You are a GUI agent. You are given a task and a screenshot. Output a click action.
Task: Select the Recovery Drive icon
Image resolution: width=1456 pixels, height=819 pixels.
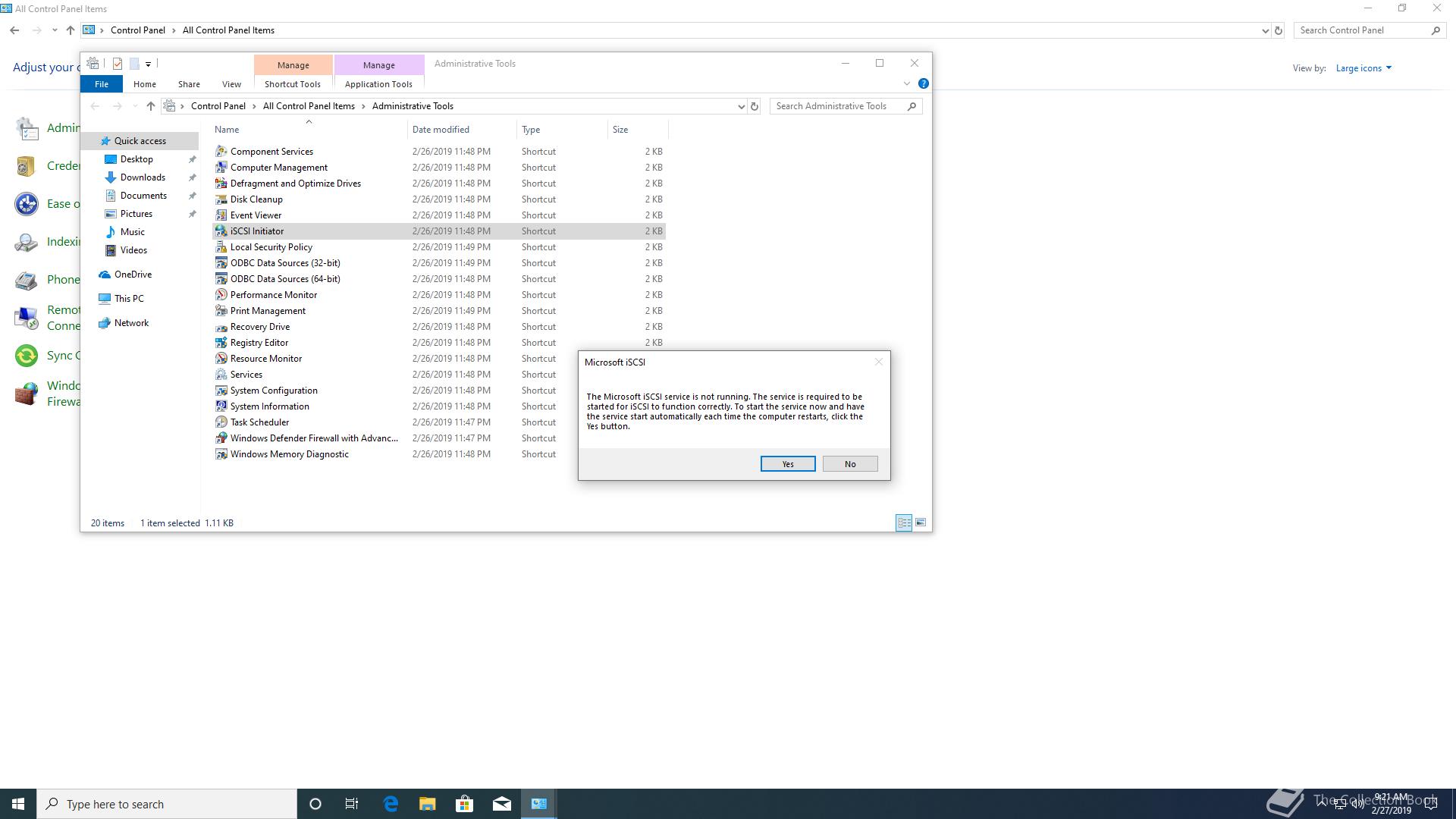221,326
